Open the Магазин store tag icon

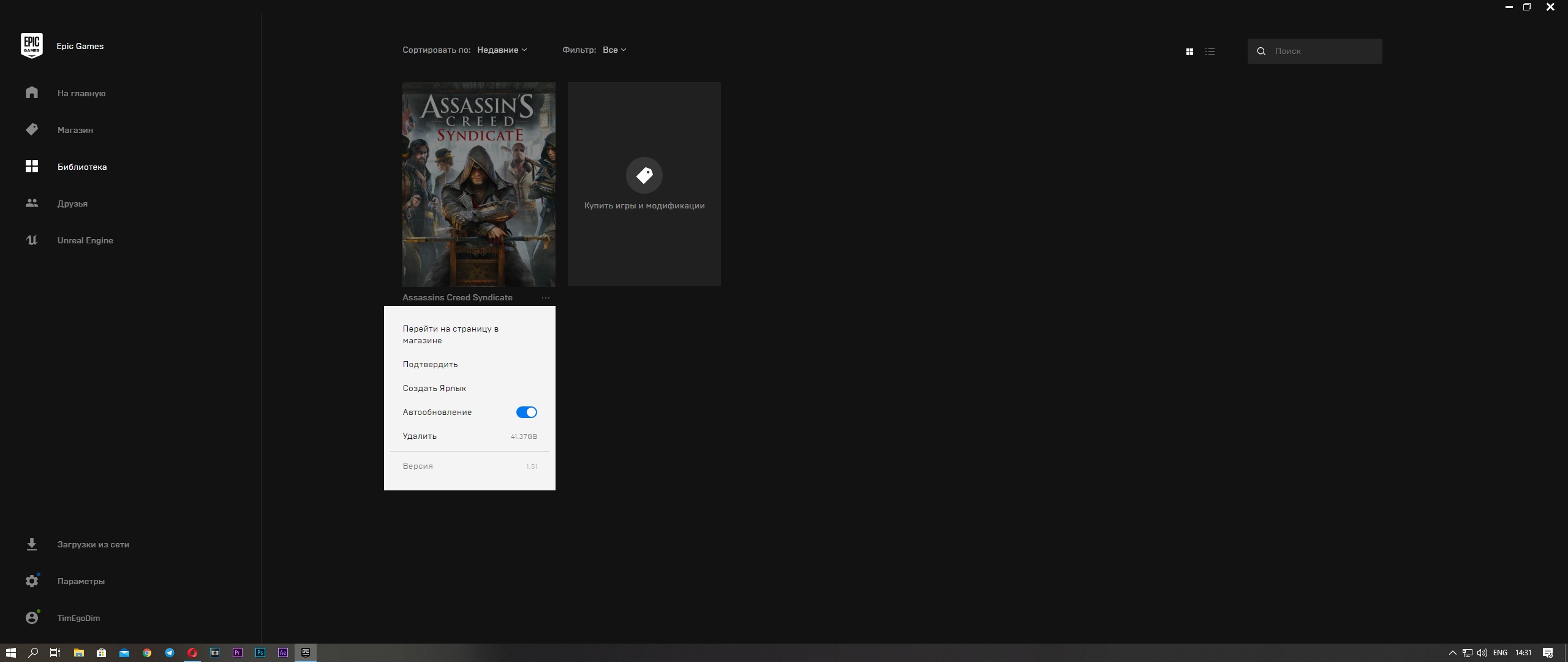click(x=32, y=129)
